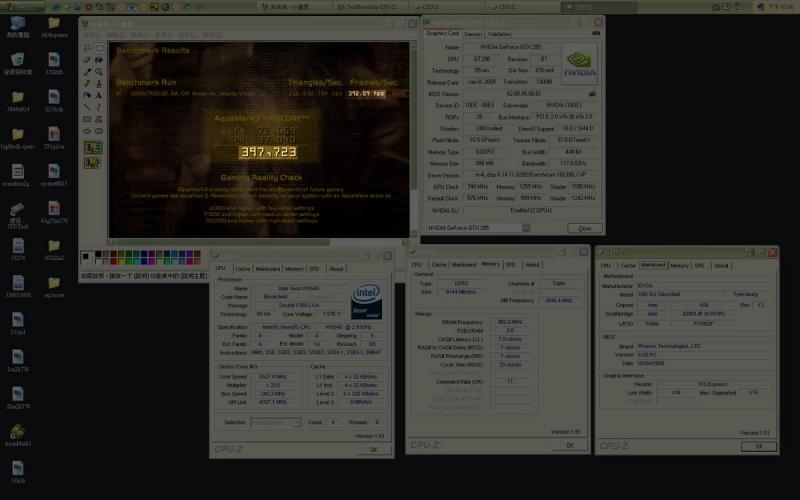800x500 pixels.
Task: Click the NVIDIA logo in GPU-Z
Action: click(580, 63)
